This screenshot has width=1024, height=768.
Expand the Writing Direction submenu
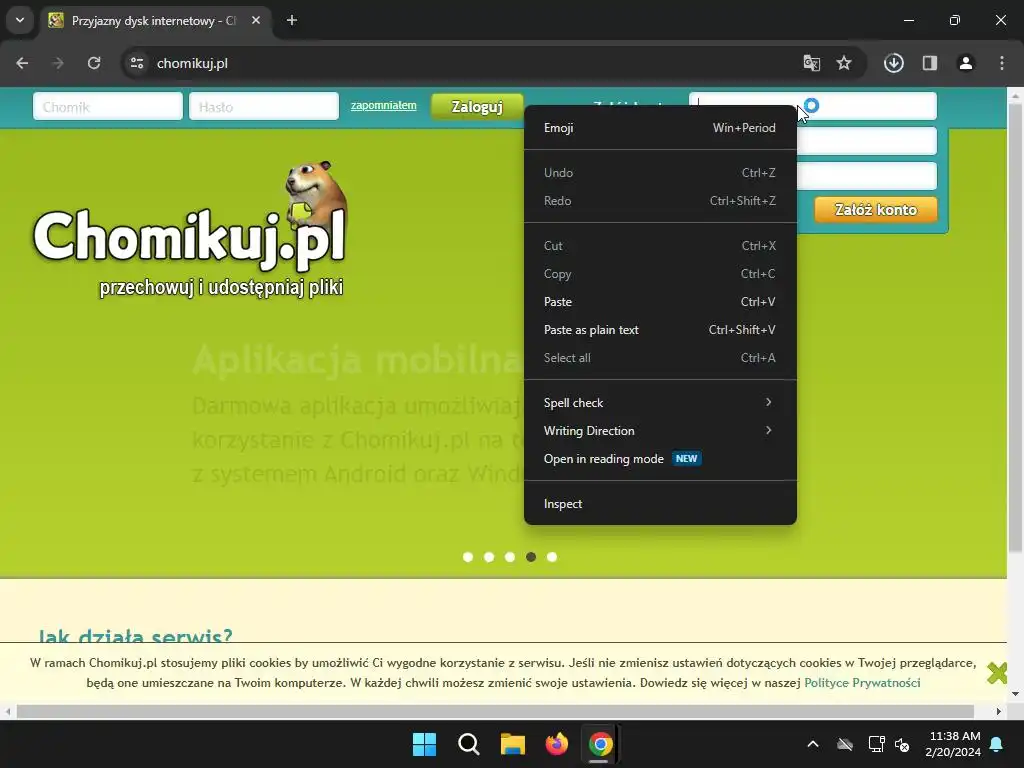click(x=660, y=431)
